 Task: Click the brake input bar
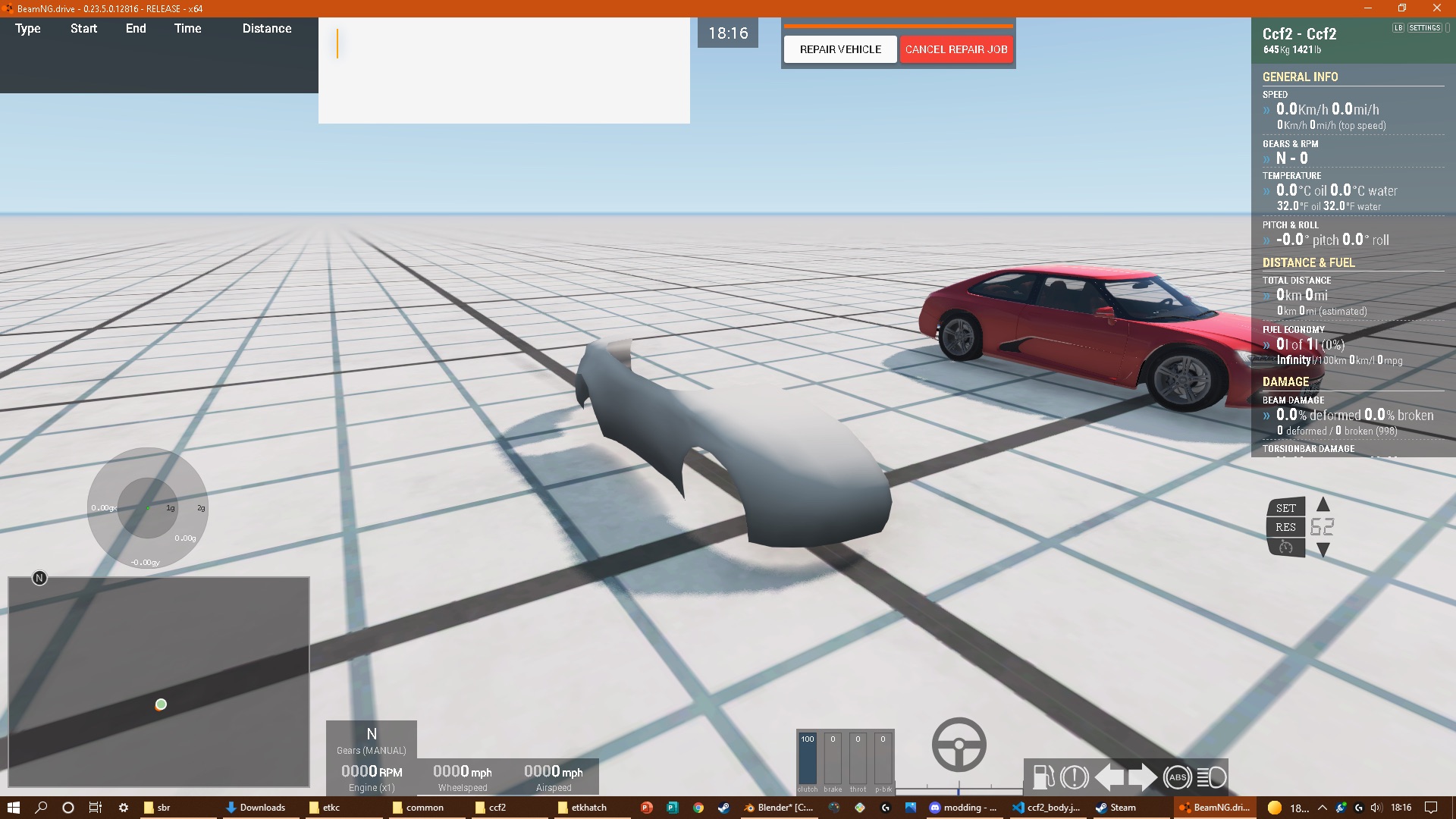(x=833, y=758)
